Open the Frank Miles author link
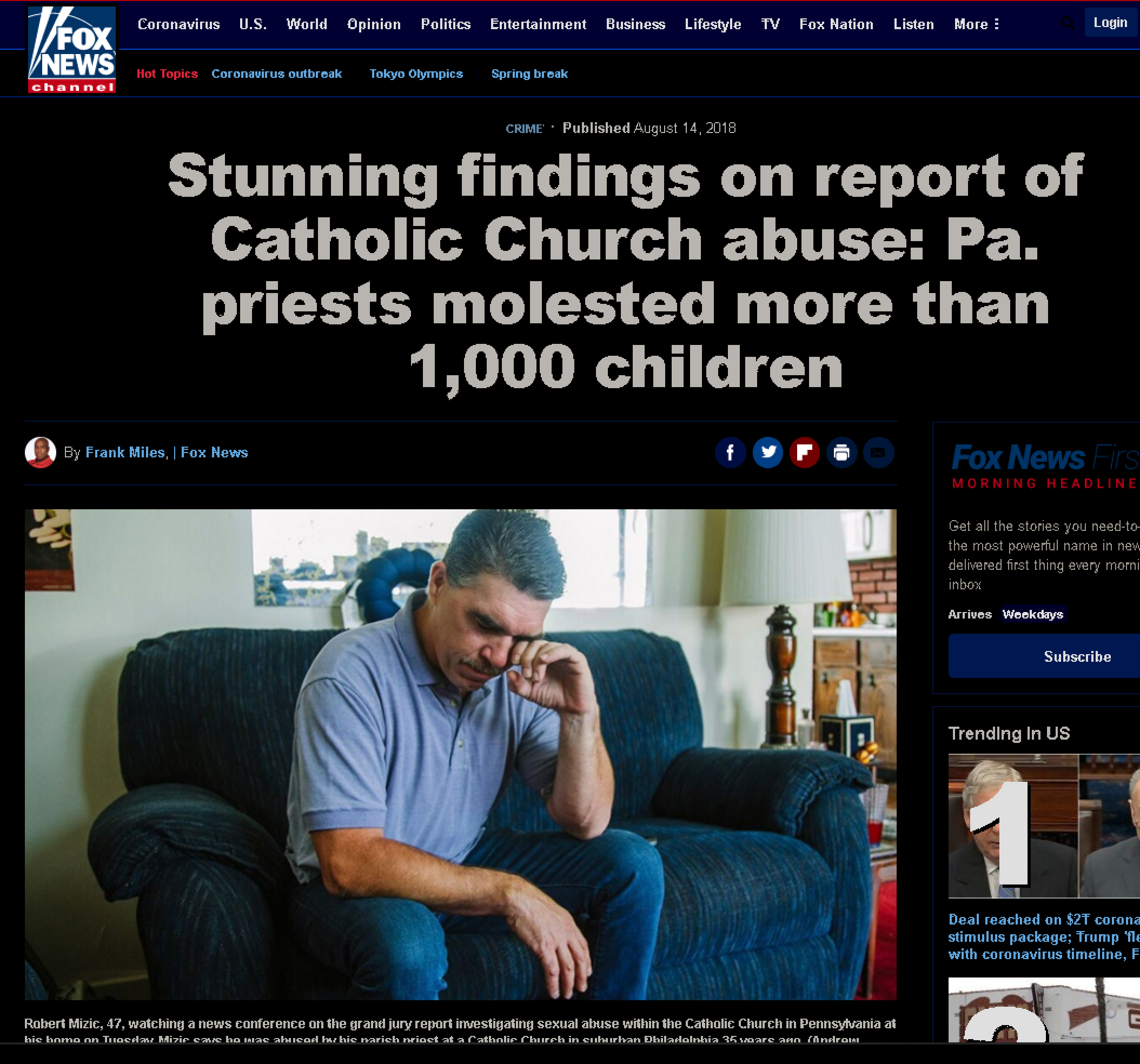 click(x=125, y=453)
